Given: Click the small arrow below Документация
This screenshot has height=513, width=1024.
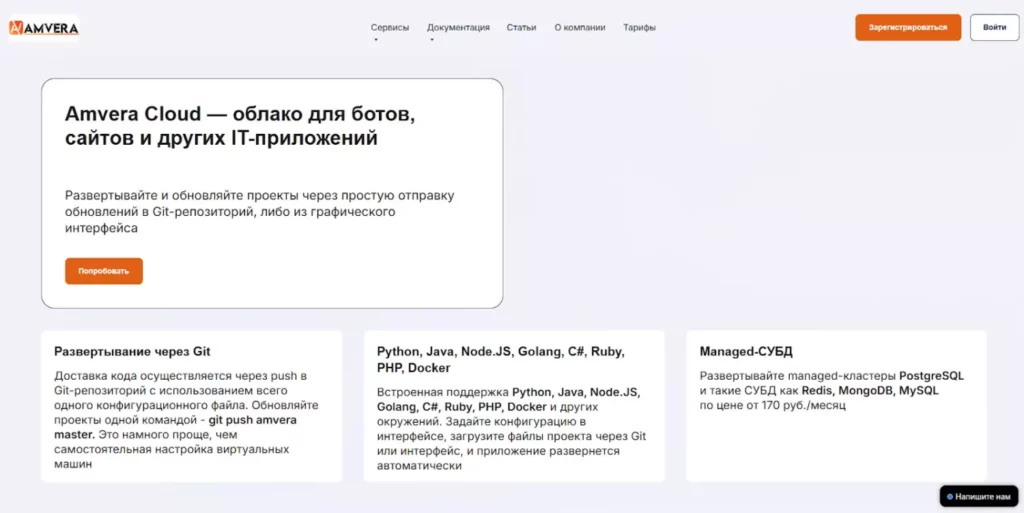Looking at the screenshot, I should tap(432, 40).
